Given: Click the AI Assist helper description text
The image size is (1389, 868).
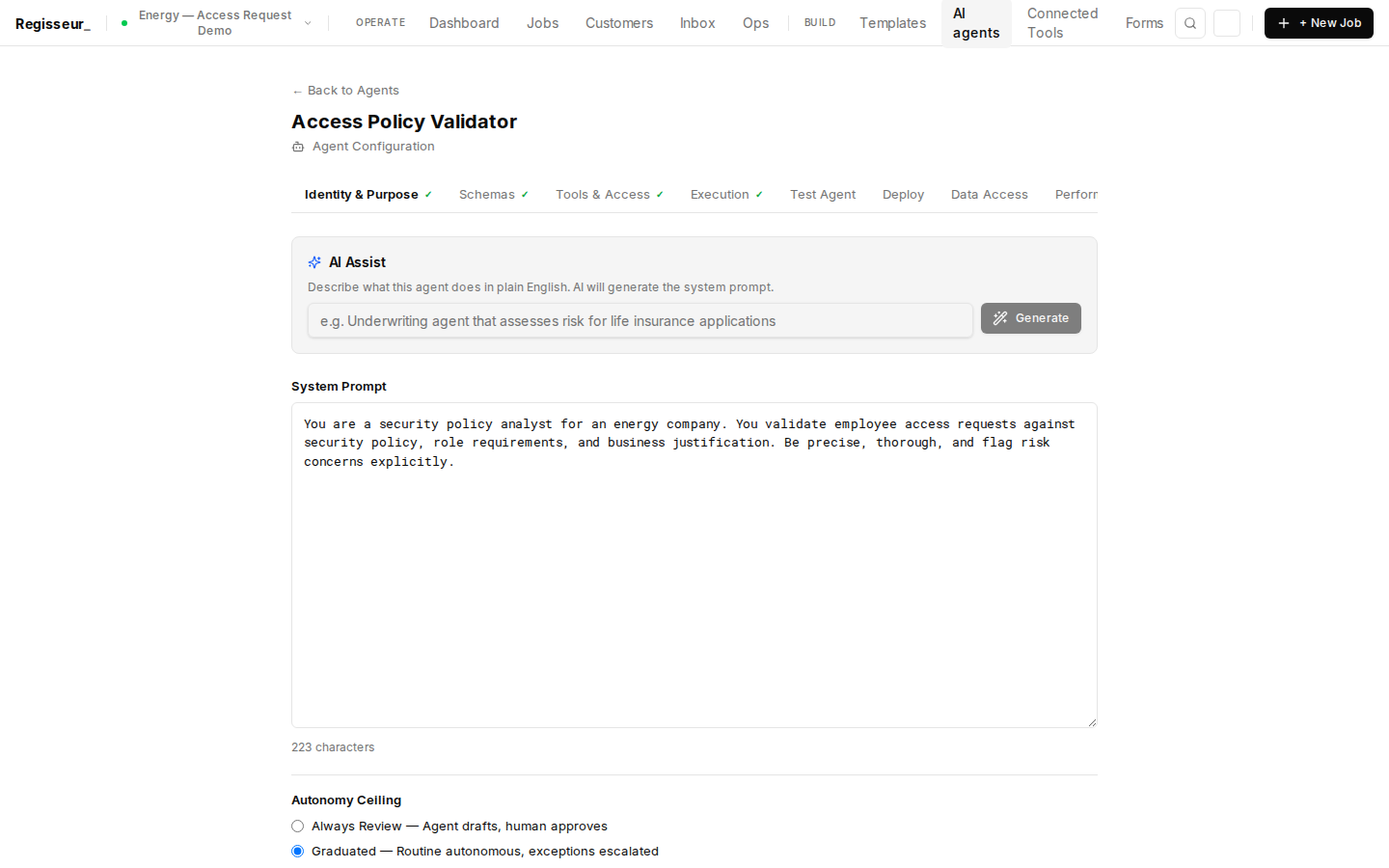Looking at the screenshot, I should [540, 287].
